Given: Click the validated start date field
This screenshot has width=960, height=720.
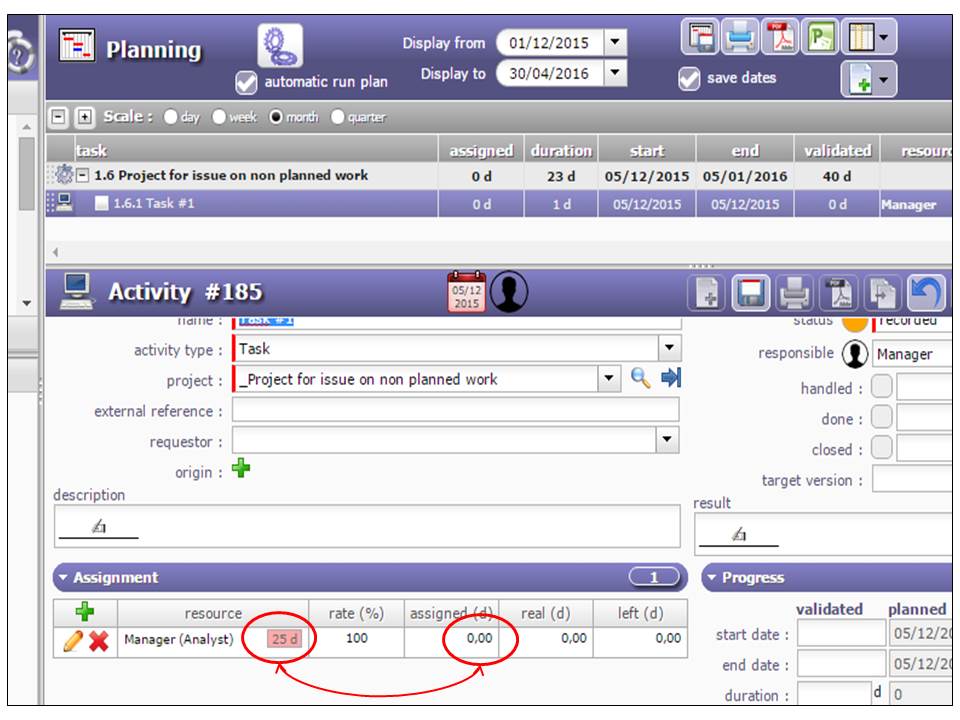Looking at the screenshot, I should coord(841,634).
